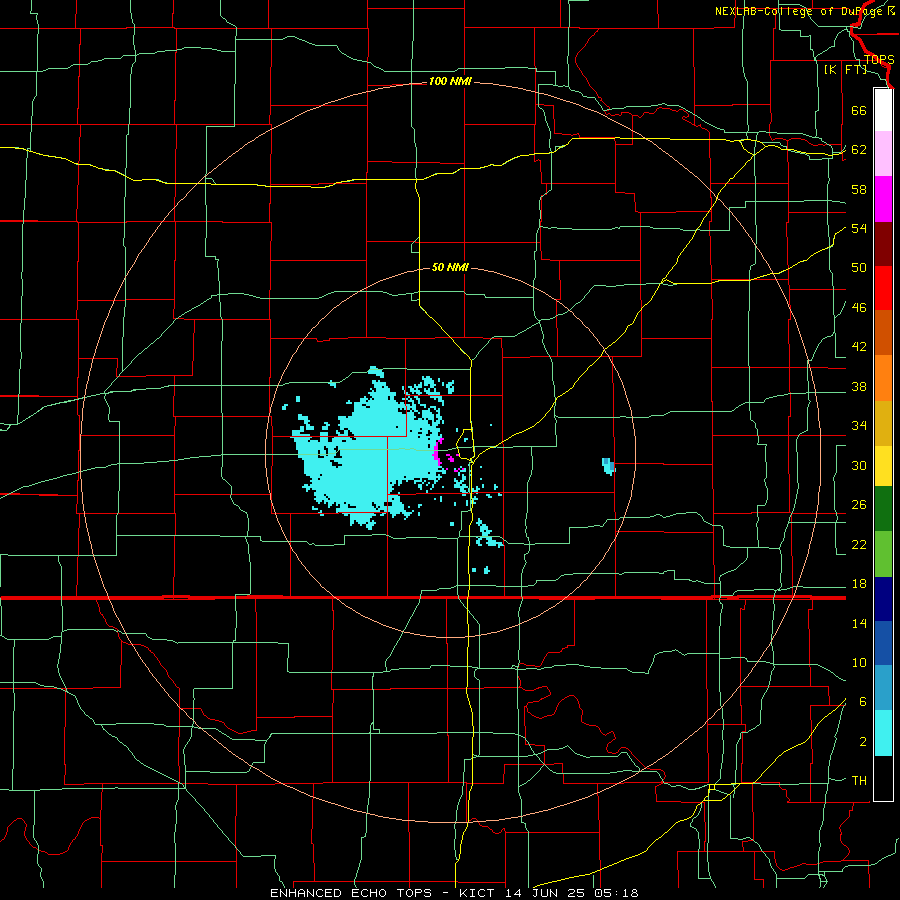The height and width of the screenshot is (900, 900).
Task: Click the TOPS legend title
Action: pyautogui.click(x=879, y=60)
